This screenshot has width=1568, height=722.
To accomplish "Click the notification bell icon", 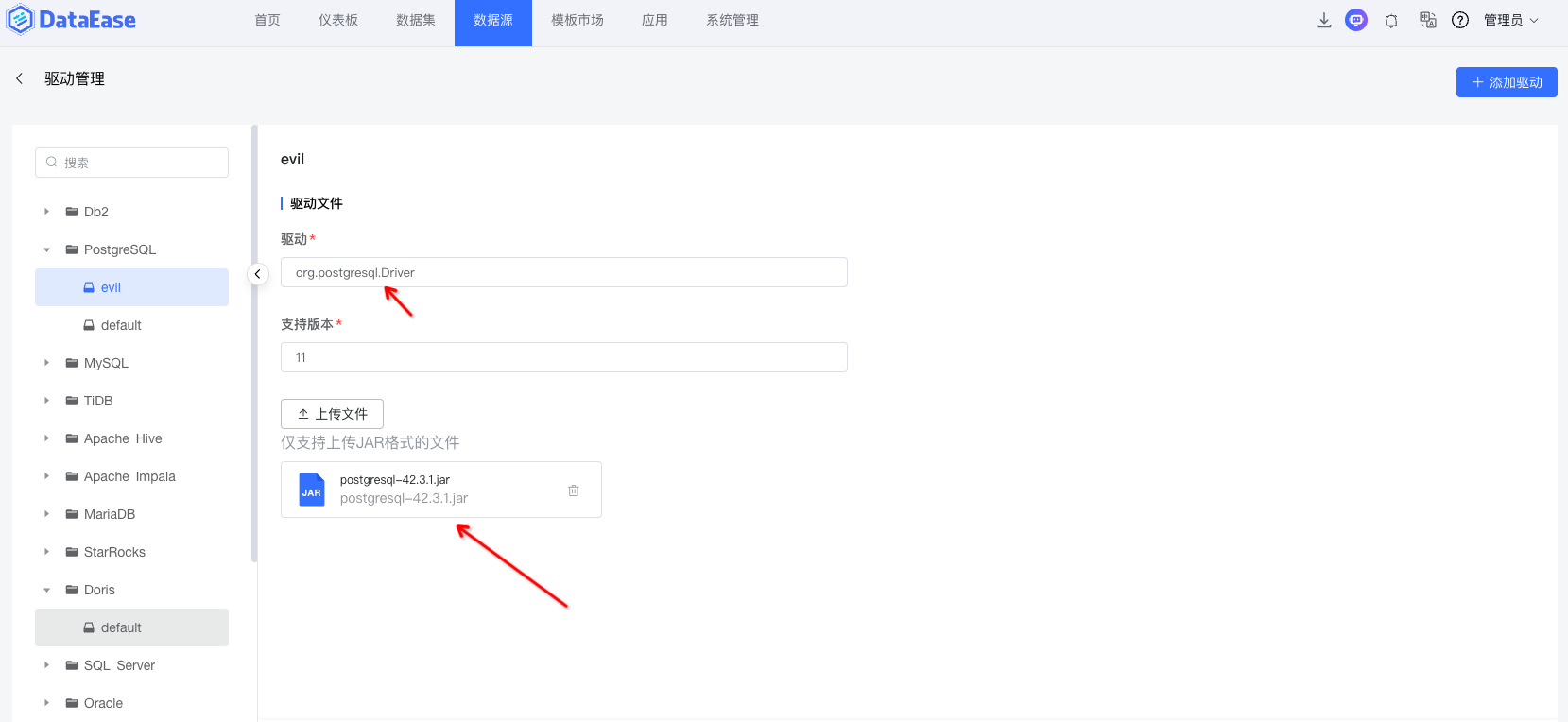I will tap(1391, 21).
